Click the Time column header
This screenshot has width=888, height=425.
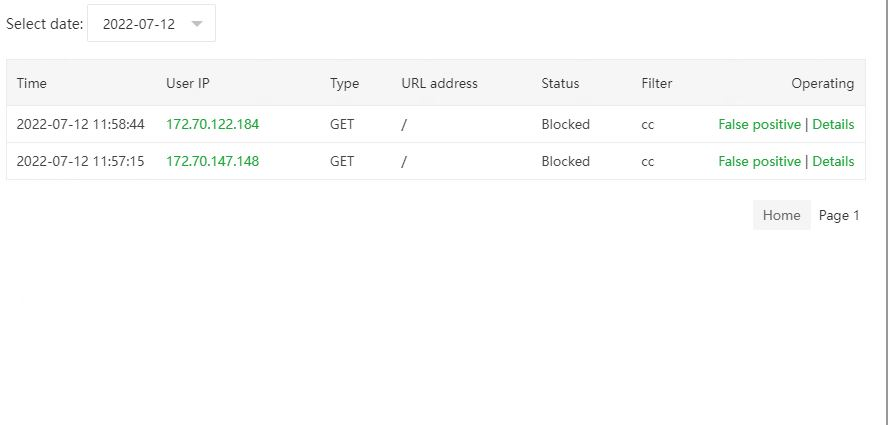(32, 83)
